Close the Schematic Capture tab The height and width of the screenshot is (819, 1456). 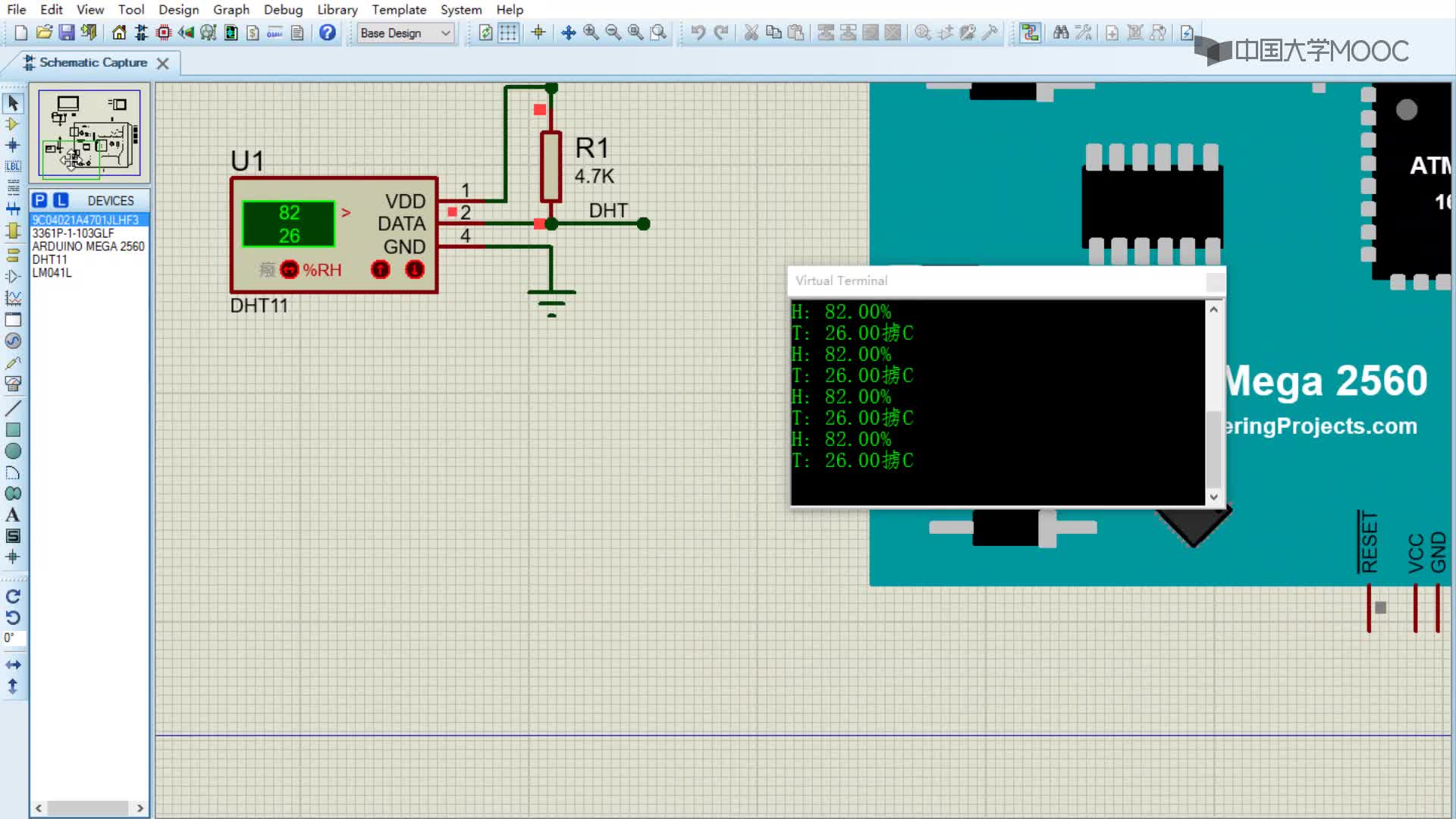coord(162,63)
